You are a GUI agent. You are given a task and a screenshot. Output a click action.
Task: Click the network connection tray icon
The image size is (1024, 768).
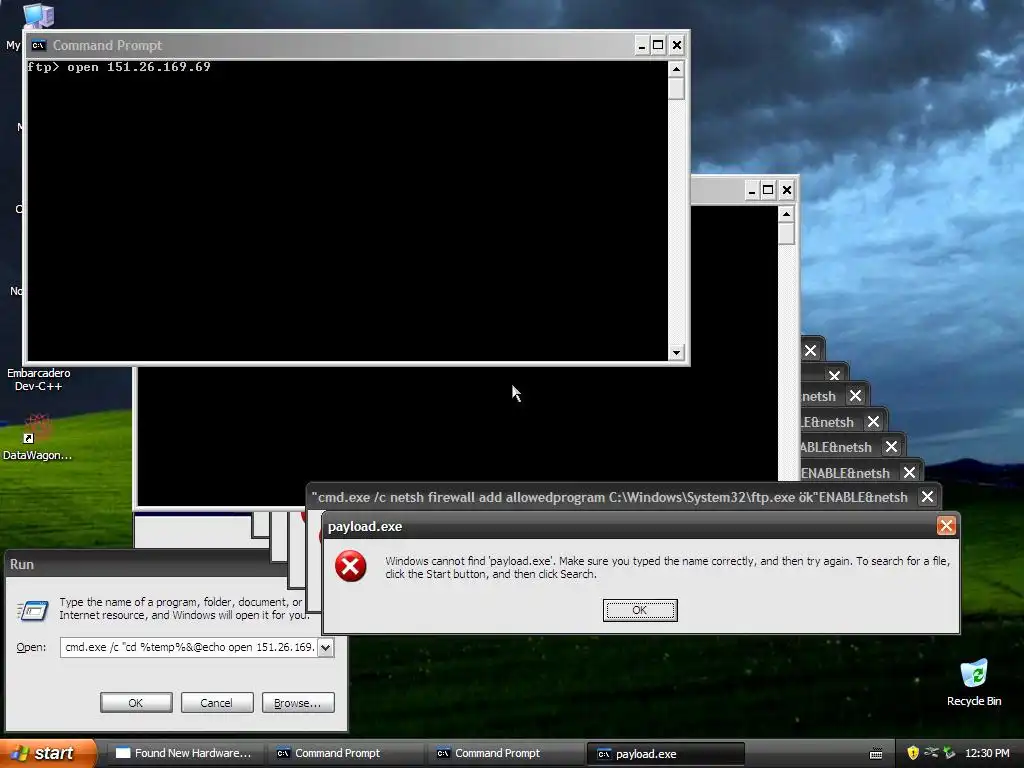click(x=931, y=753)
